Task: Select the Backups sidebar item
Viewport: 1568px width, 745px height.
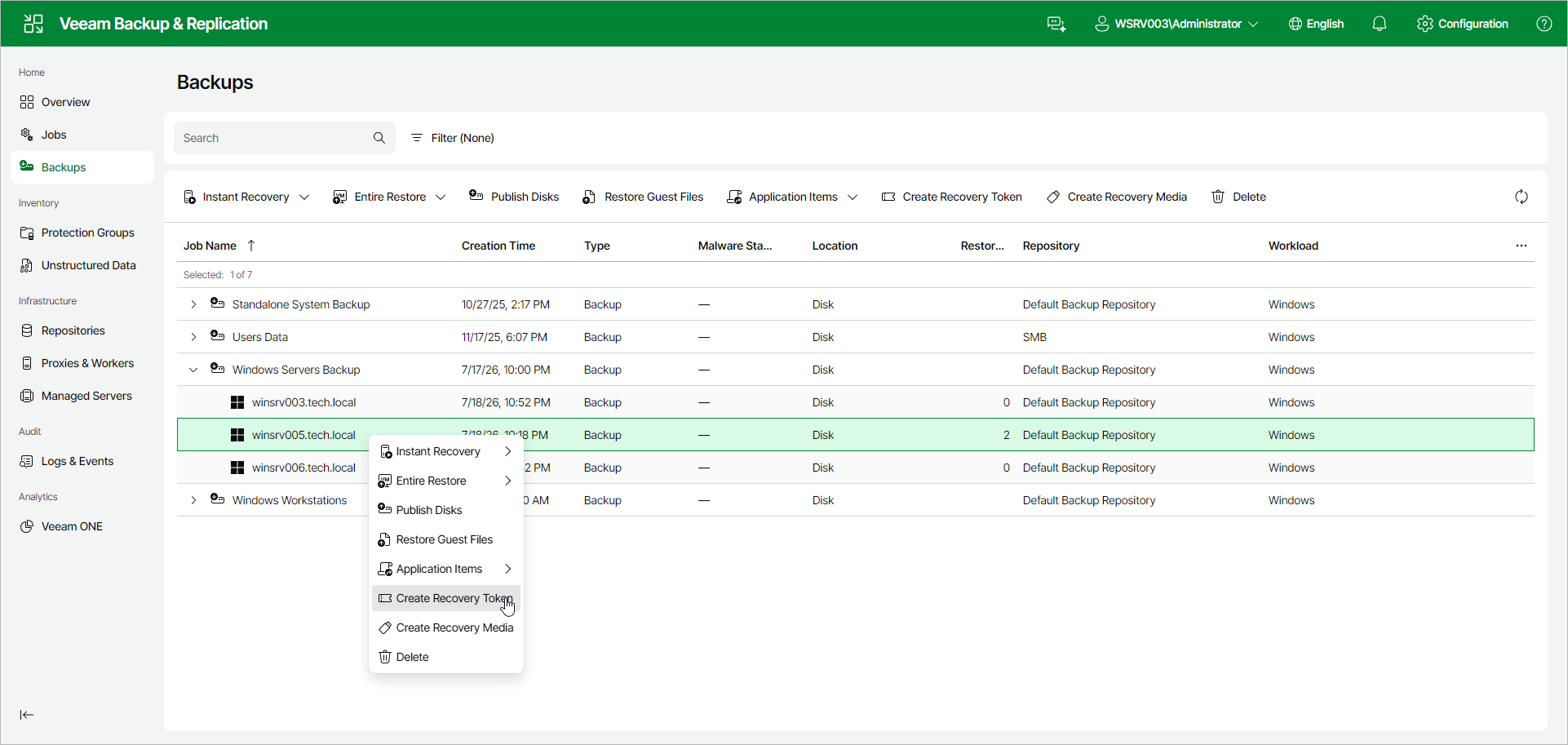Action: click(x=82, y=167)
